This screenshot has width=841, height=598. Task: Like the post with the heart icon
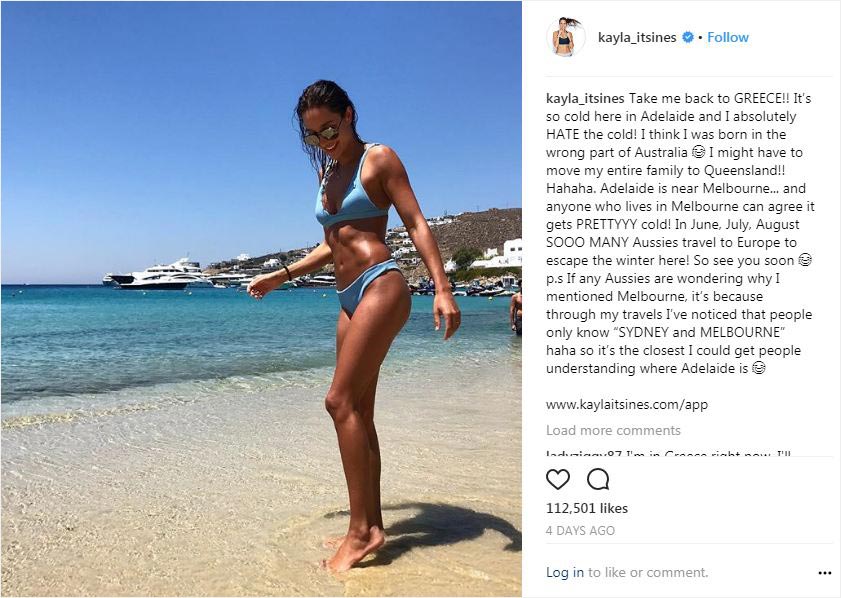pos(557,479)
